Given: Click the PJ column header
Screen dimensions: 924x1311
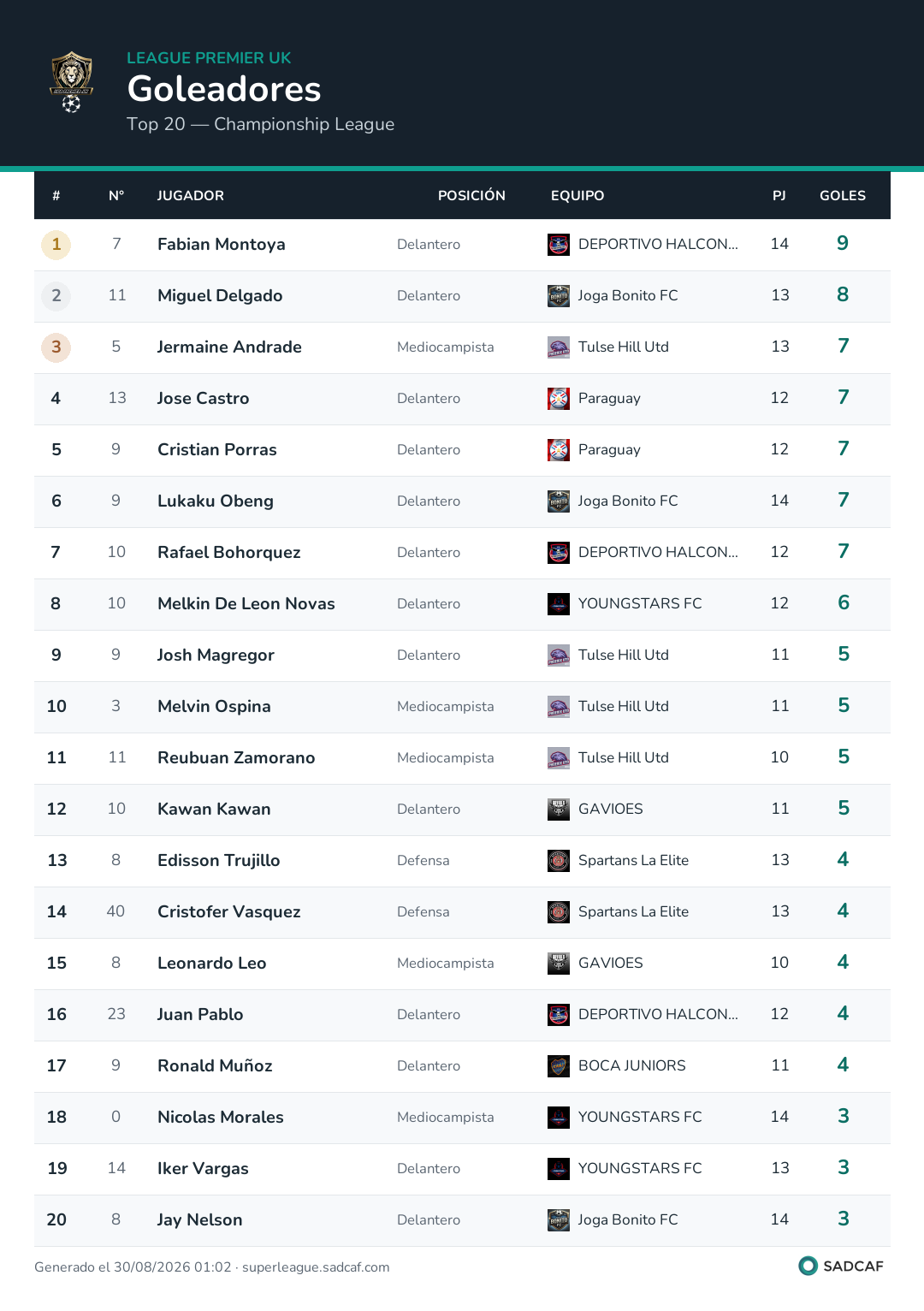Looking at the screenshot, I should (x=779, y=196).
